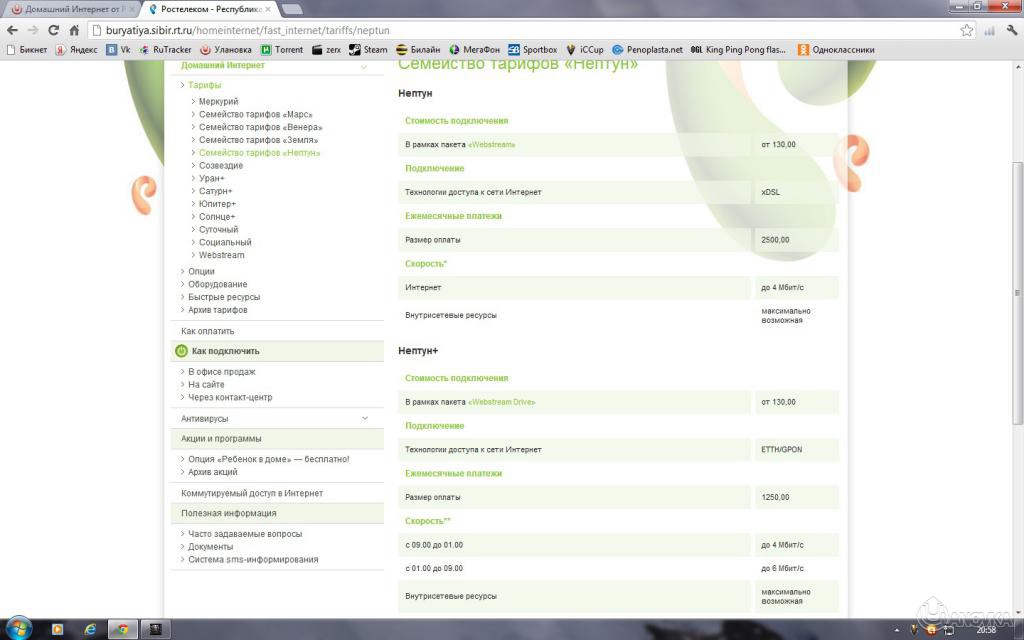This screenshot has width=1024, height=640.
Task: Open the Меркурий tariff
Action: point(219,102)
